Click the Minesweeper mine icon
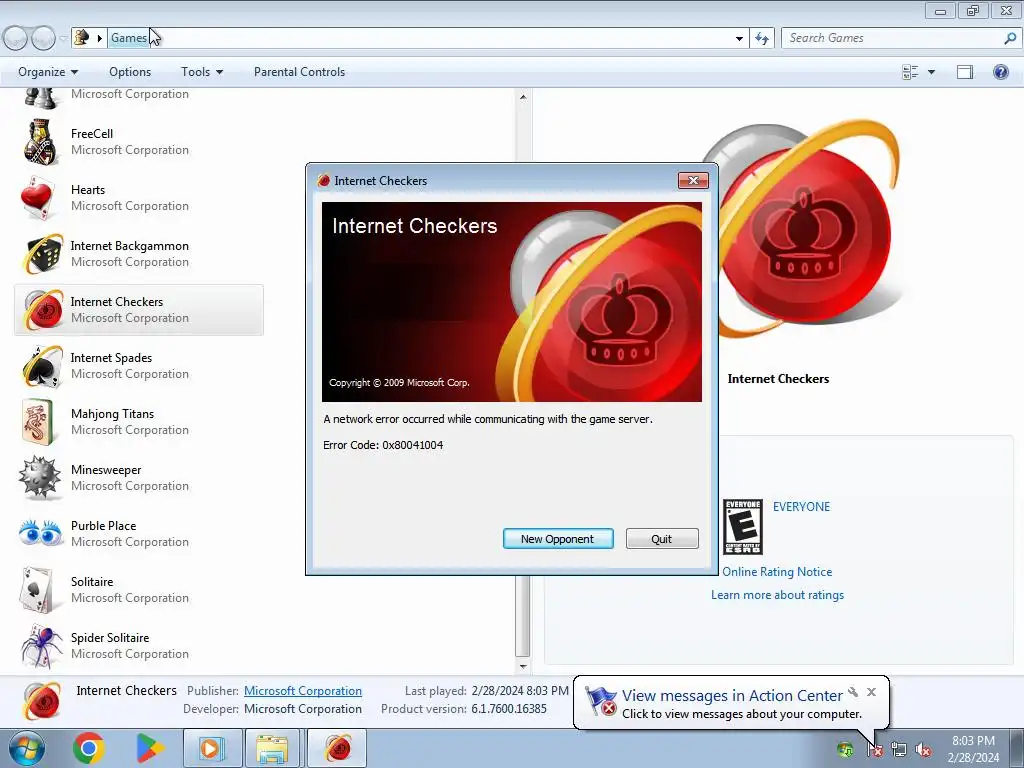The image size is (1024, 768). click(39, 478)
